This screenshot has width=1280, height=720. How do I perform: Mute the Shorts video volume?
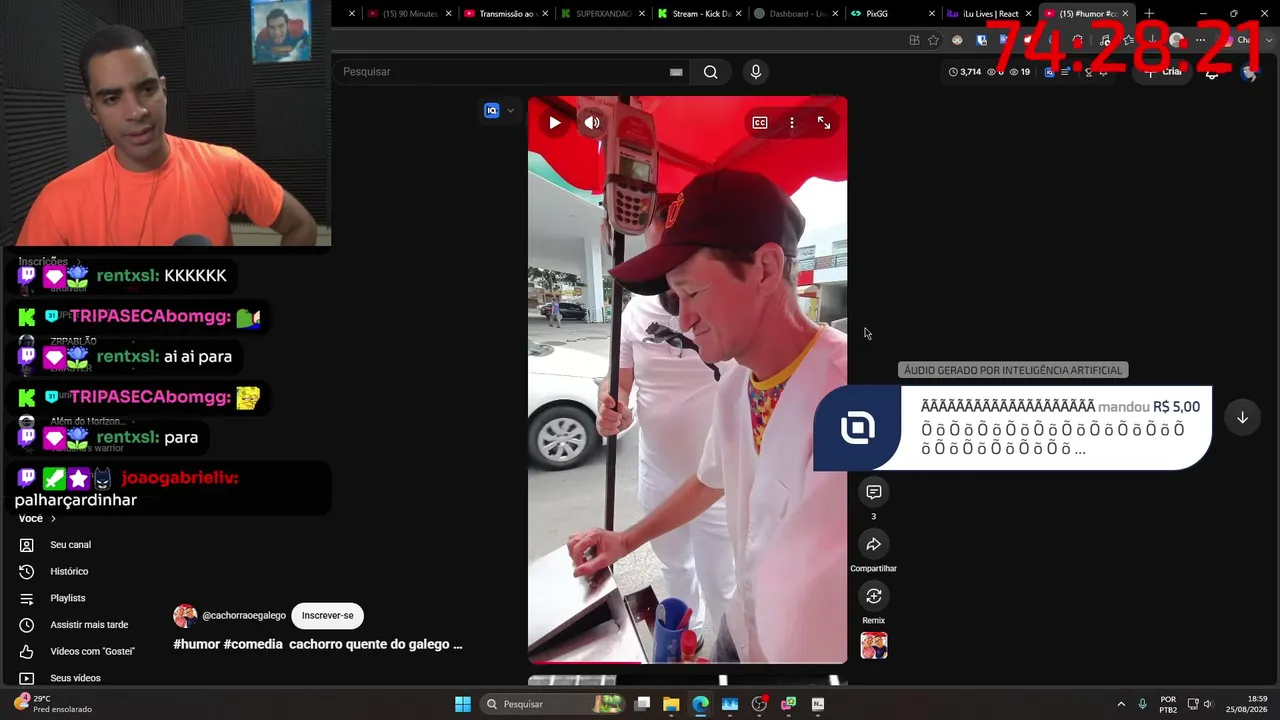[x=592, y=123]
